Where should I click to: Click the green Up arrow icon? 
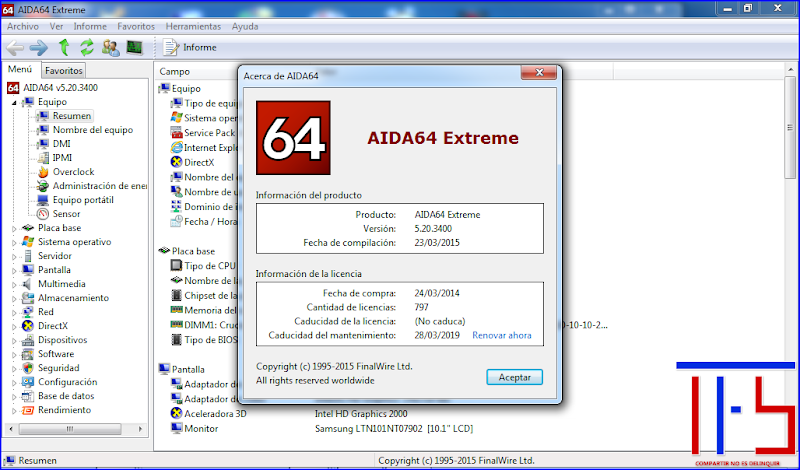coord(64,47)
